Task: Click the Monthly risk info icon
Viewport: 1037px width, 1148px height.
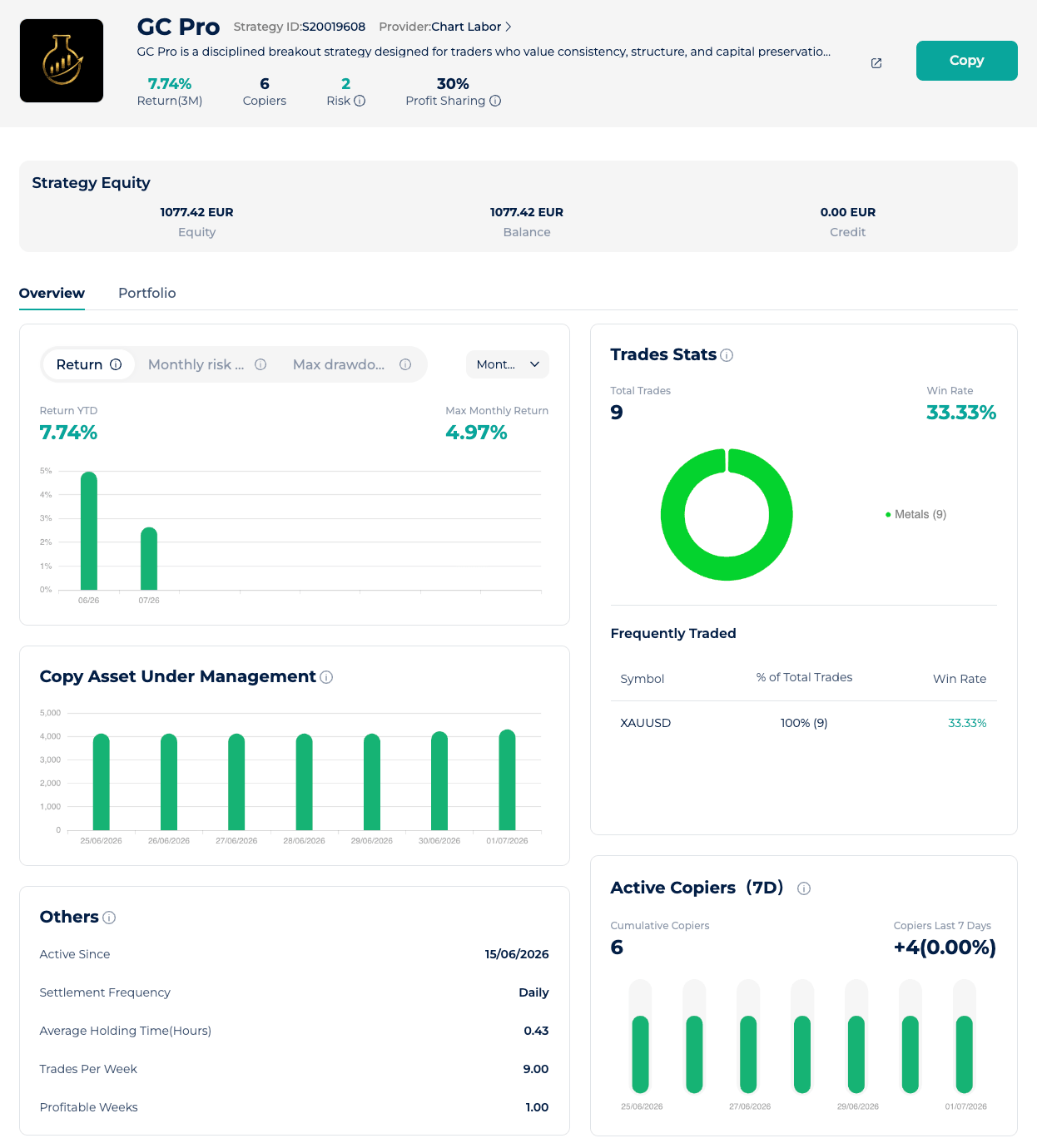Action: coord(260,364)
